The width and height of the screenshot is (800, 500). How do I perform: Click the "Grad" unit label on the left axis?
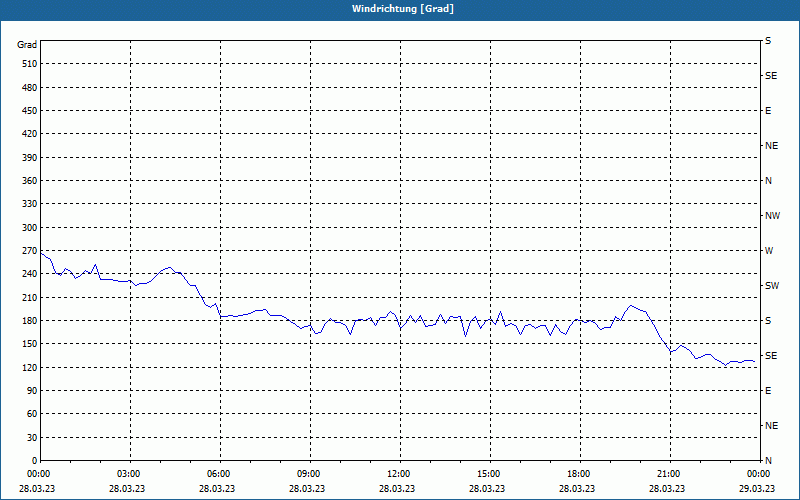[27, 45]
